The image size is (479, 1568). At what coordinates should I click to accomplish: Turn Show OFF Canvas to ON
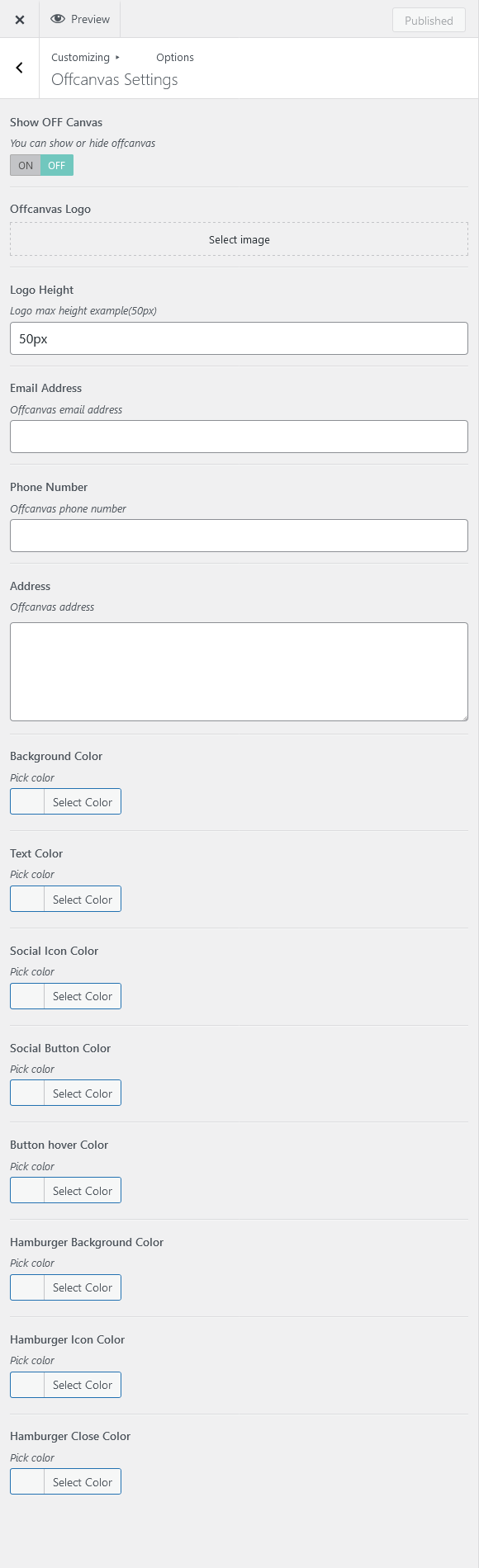[26, 166]
